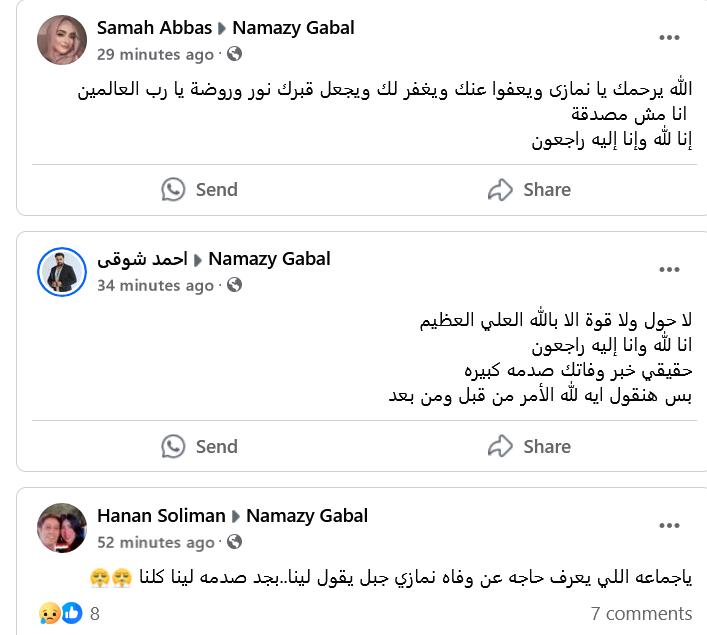Click the "29 minutes ago" timestamp
The image size is (707, 635).
(x=155, y=54)
